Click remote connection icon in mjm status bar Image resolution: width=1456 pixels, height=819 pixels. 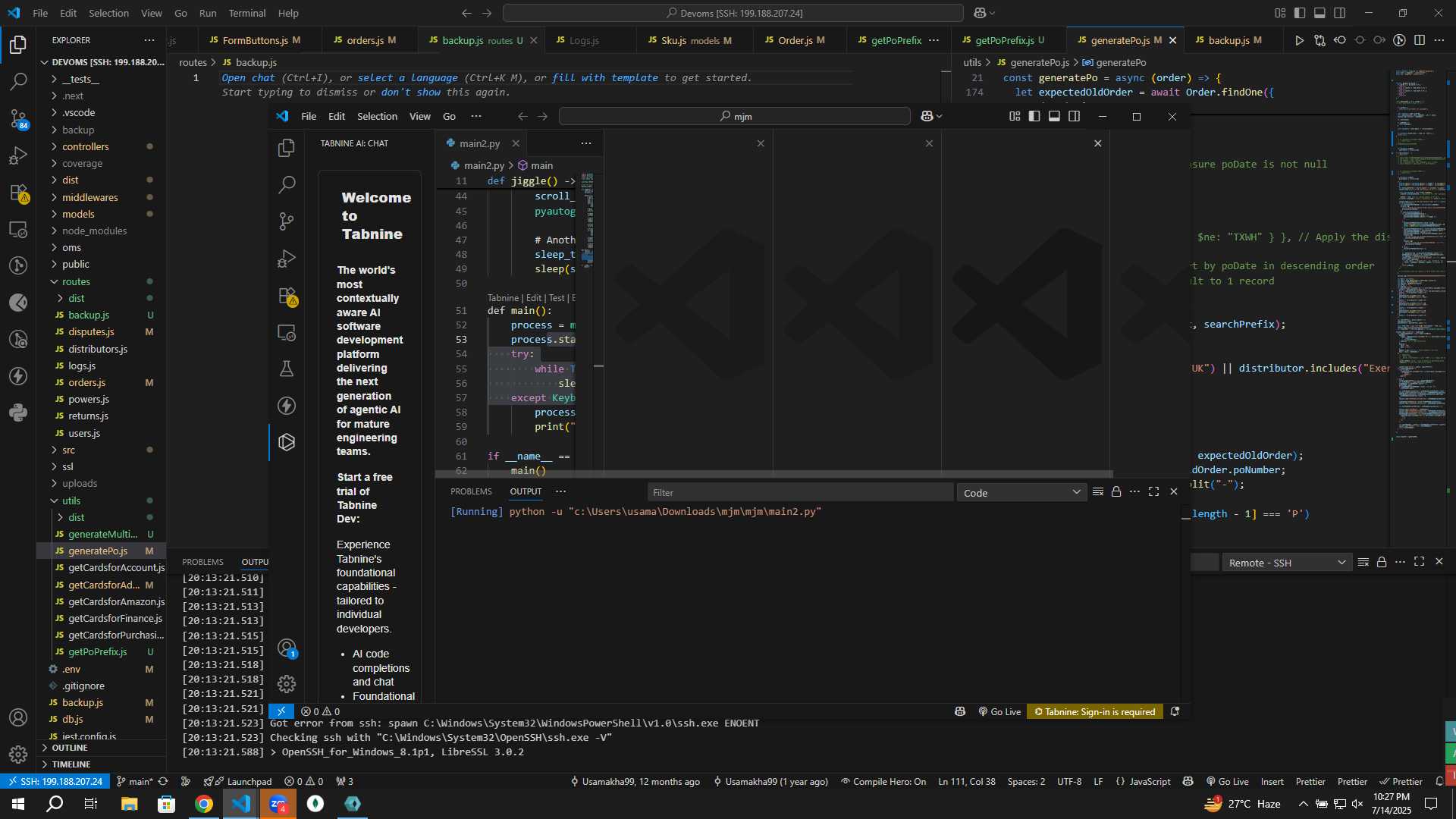coord(281,711)
